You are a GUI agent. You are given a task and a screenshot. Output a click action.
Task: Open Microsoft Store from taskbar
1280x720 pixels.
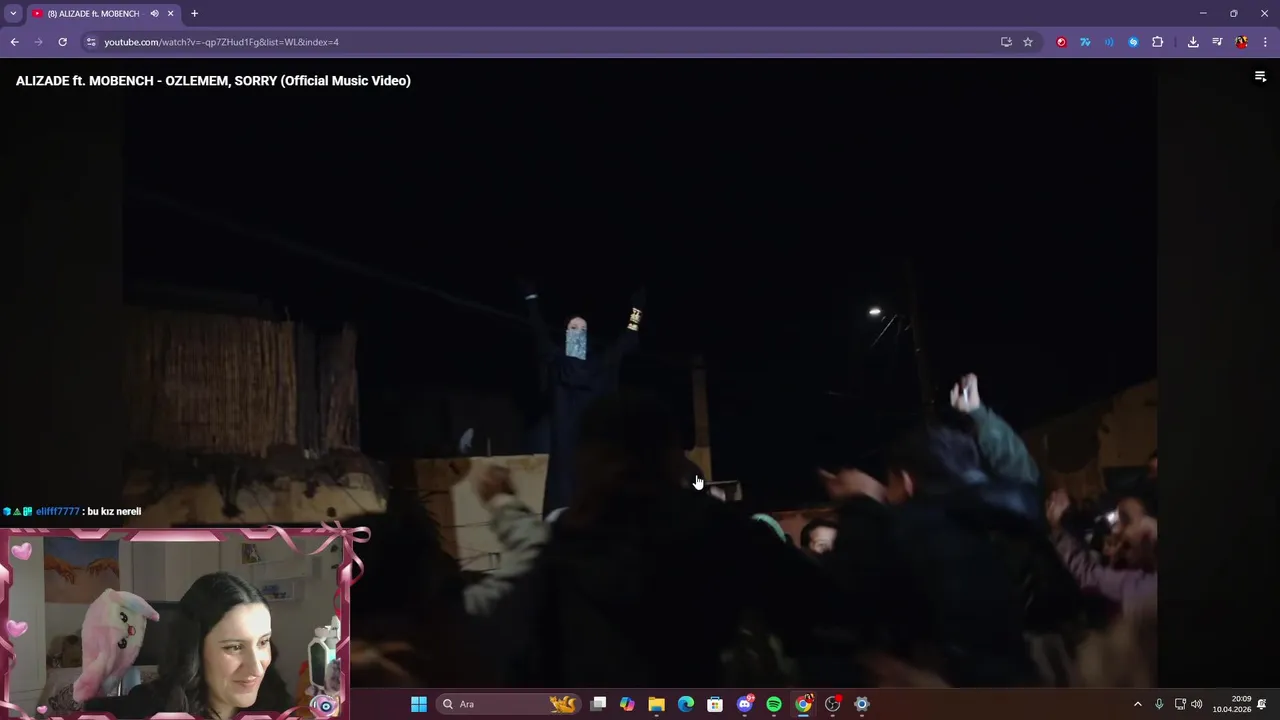(x=715, y=704)
